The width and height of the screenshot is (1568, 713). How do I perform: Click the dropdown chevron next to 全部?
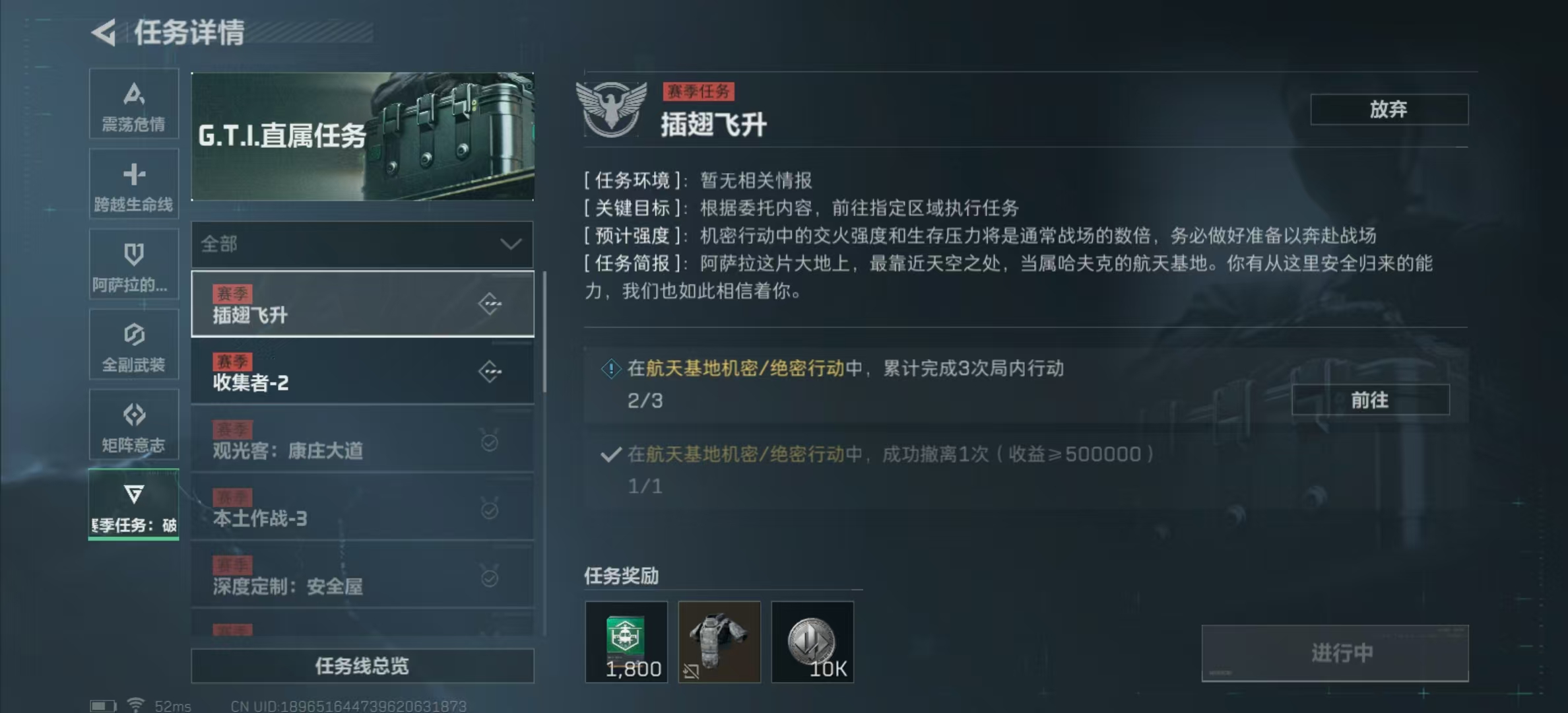click(510, 244)
